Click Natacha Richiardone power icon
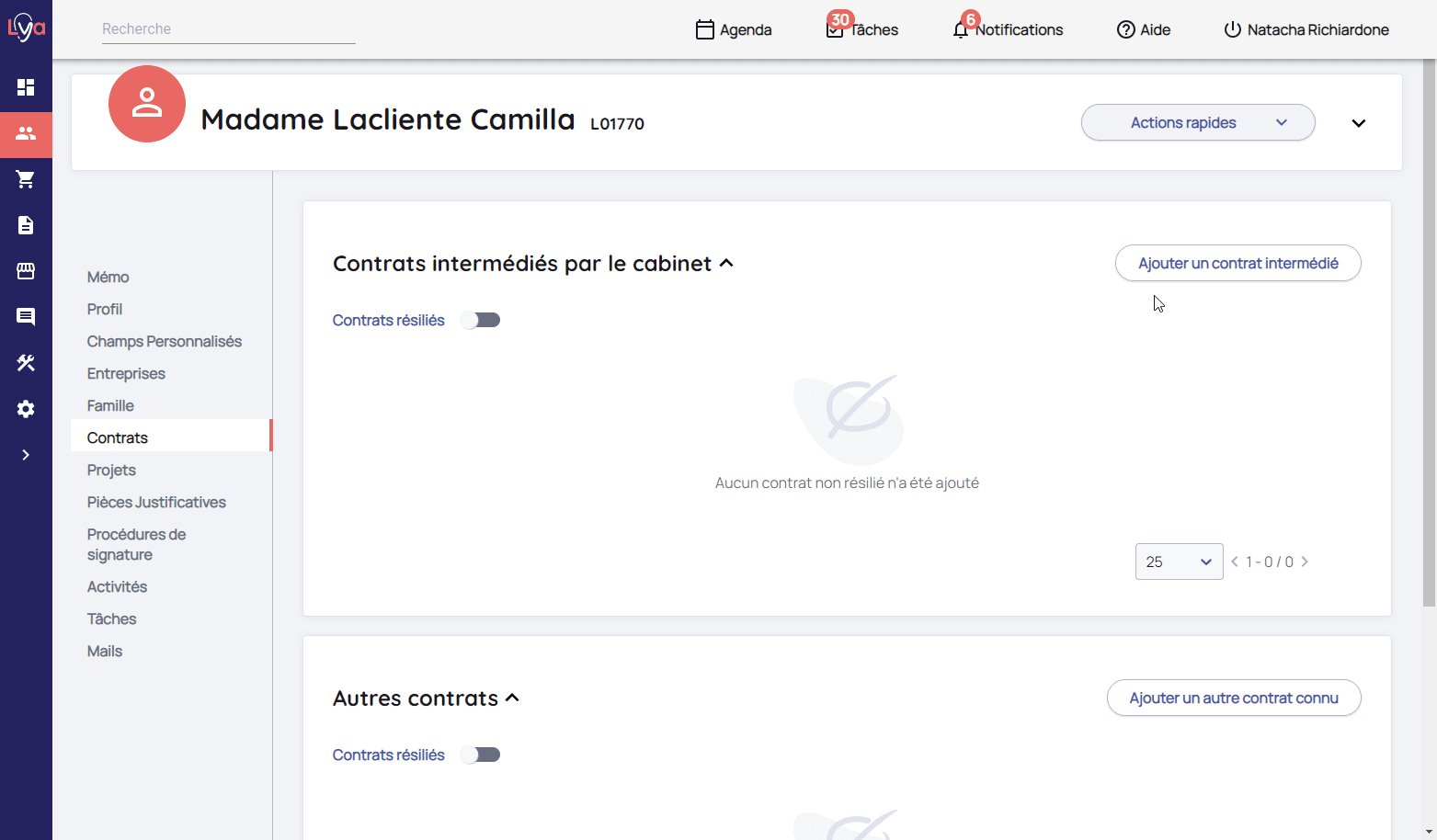Viewport: 1437px width, 840px height. tap(1233, 29)
